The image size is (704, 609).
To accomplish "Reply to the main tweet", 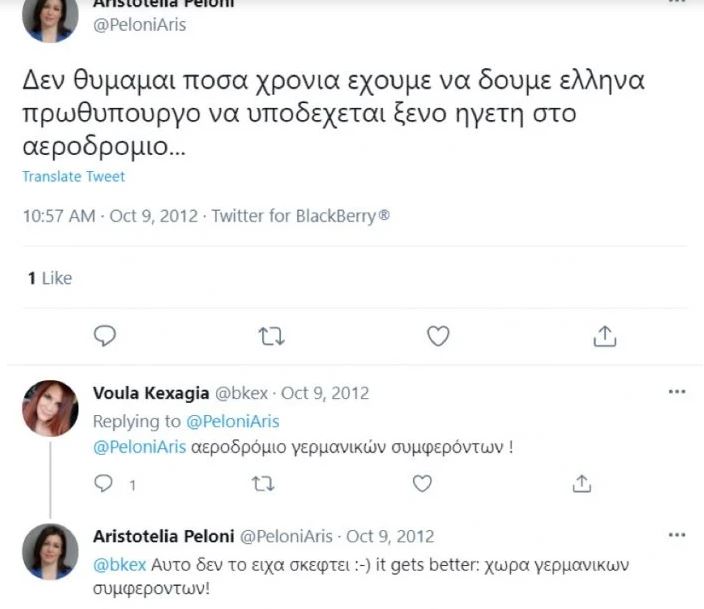I will [x=105, y=337].
